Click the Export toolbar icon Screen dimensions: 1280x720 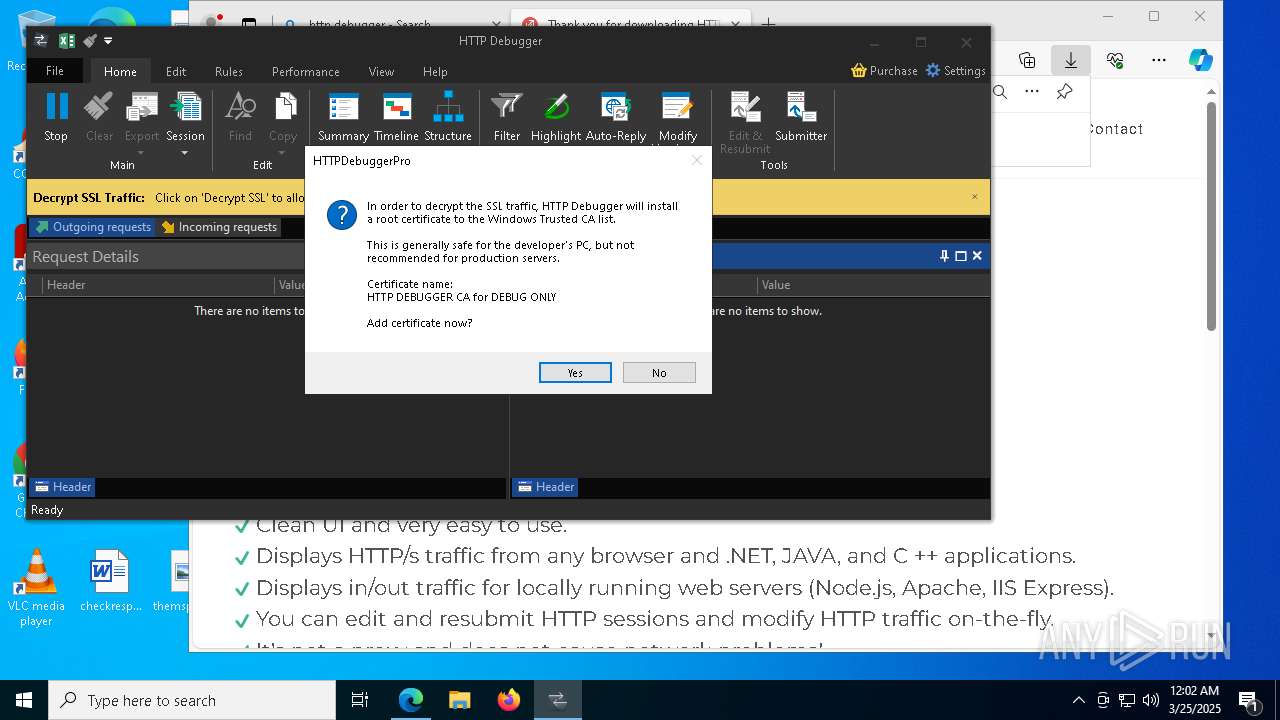142,107
